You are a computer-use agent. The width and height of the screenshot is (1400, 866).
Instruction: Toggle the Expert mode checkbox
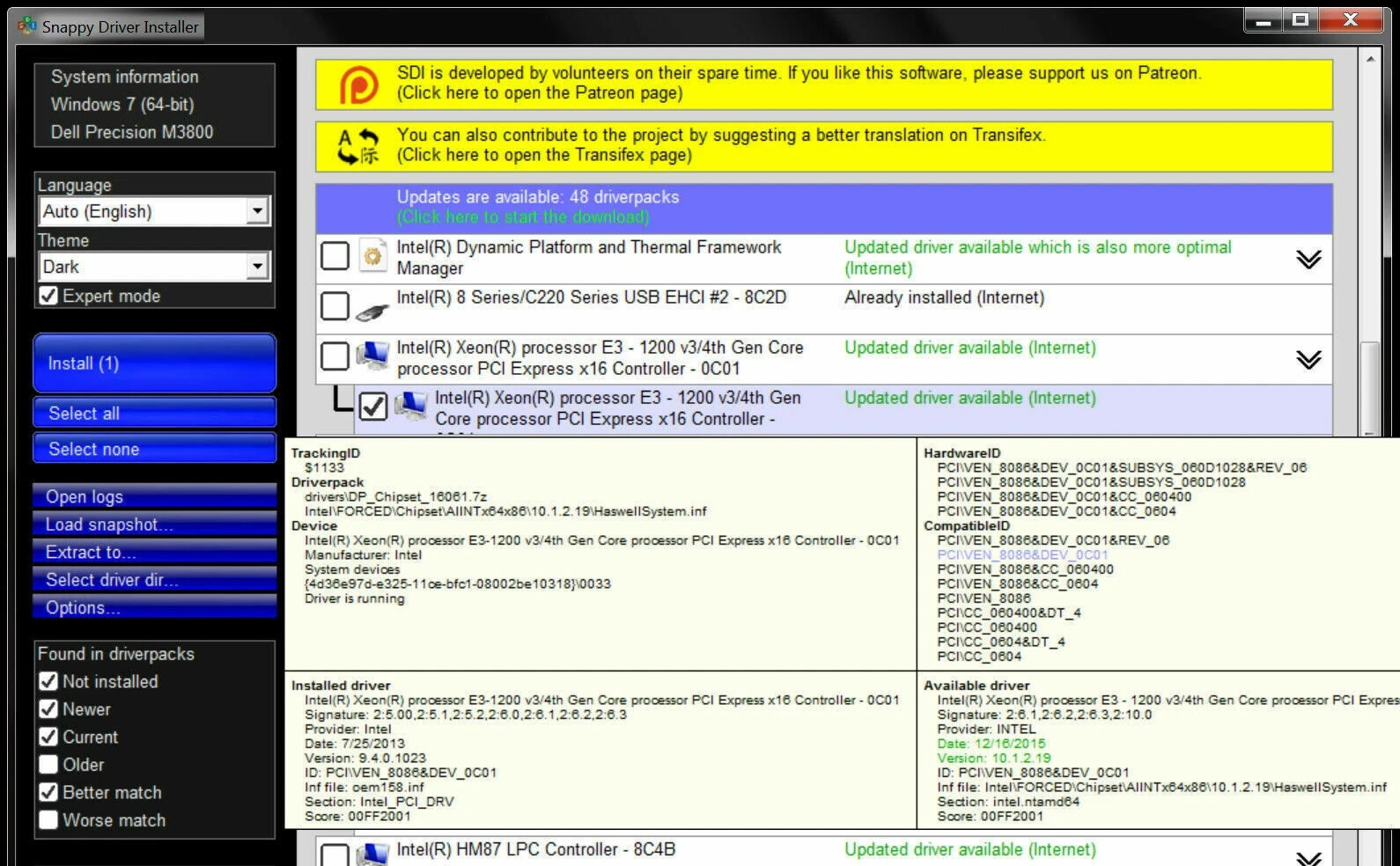[48, 296]
